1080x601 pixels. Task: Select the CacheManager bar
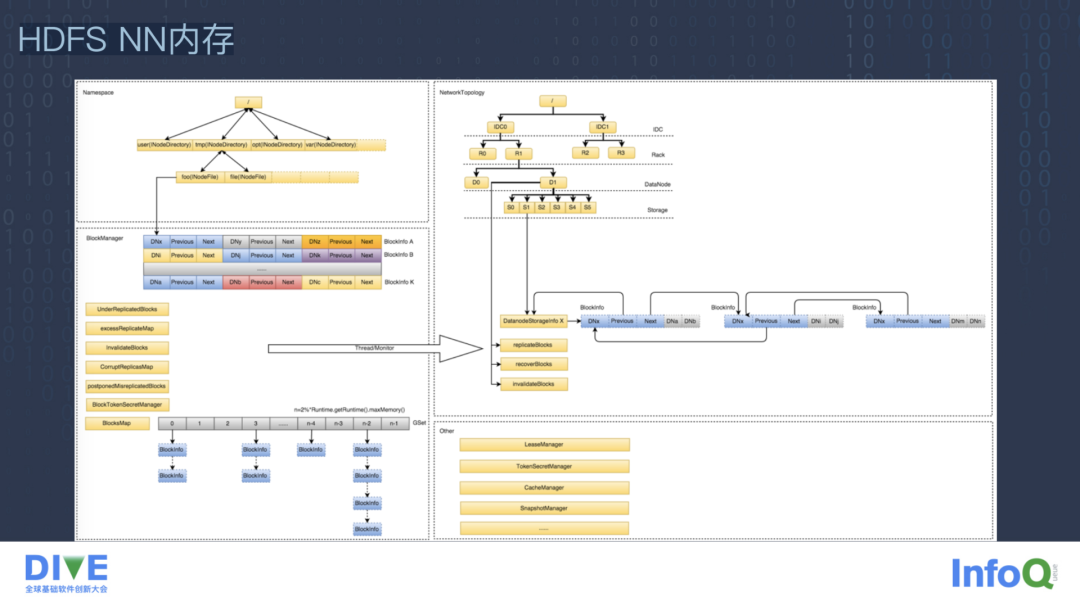pyautogui.click(x=544, y=488)
